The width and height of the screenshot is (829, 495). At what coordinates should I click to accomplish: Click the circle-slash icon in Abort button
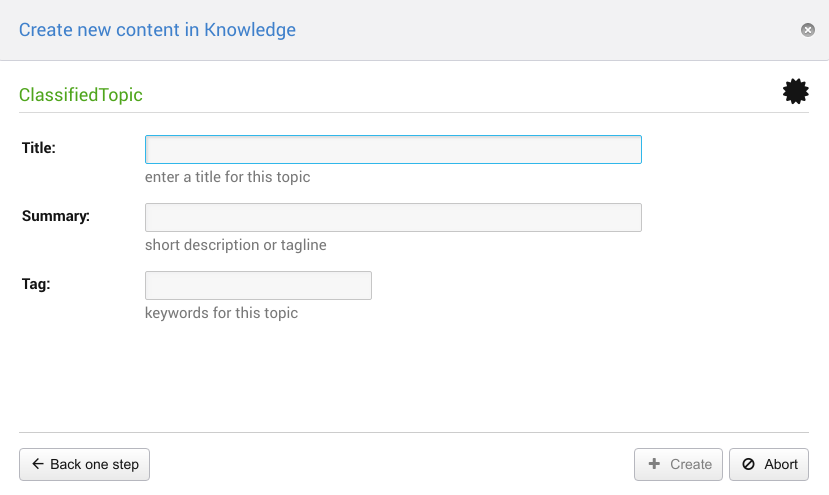pyautogui.click(x=748, y=464)
